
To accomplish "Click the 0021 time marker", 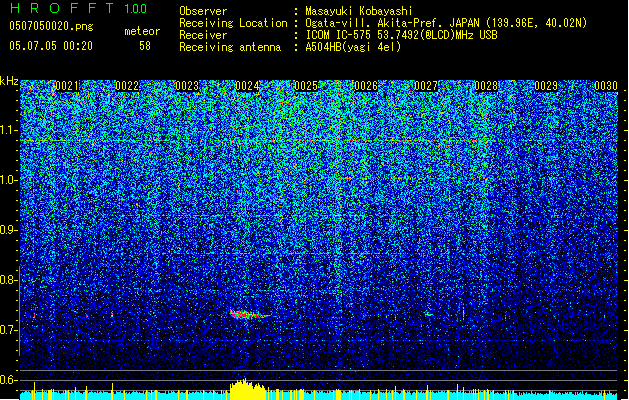I will point(67,86).
